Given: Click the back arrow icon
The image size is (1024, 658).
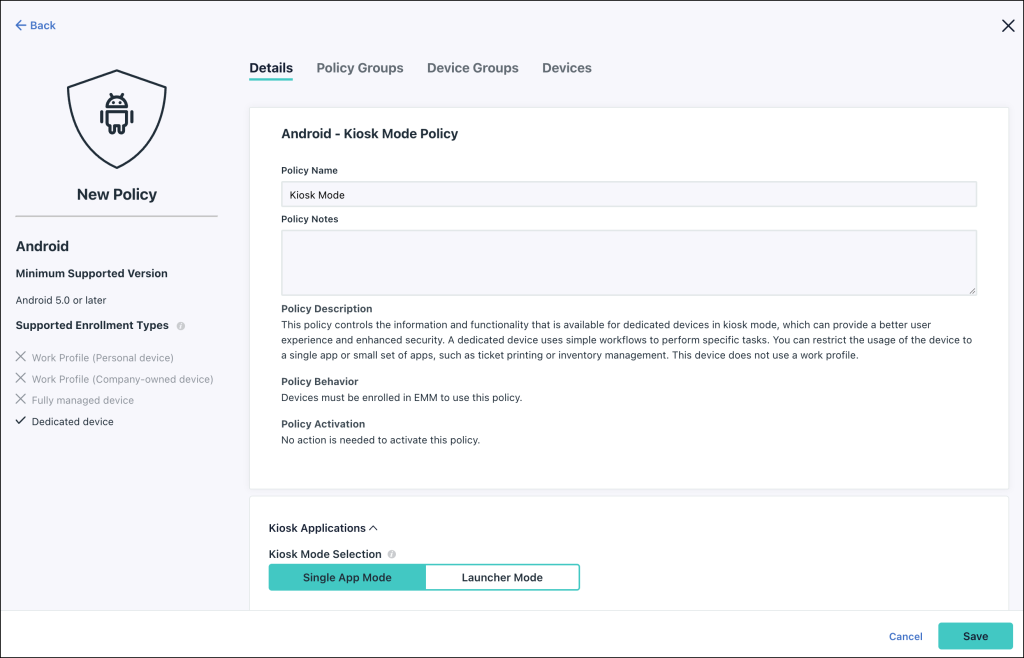Looking at the screenshot, I should pyautogui.click(x=21, y=25).
